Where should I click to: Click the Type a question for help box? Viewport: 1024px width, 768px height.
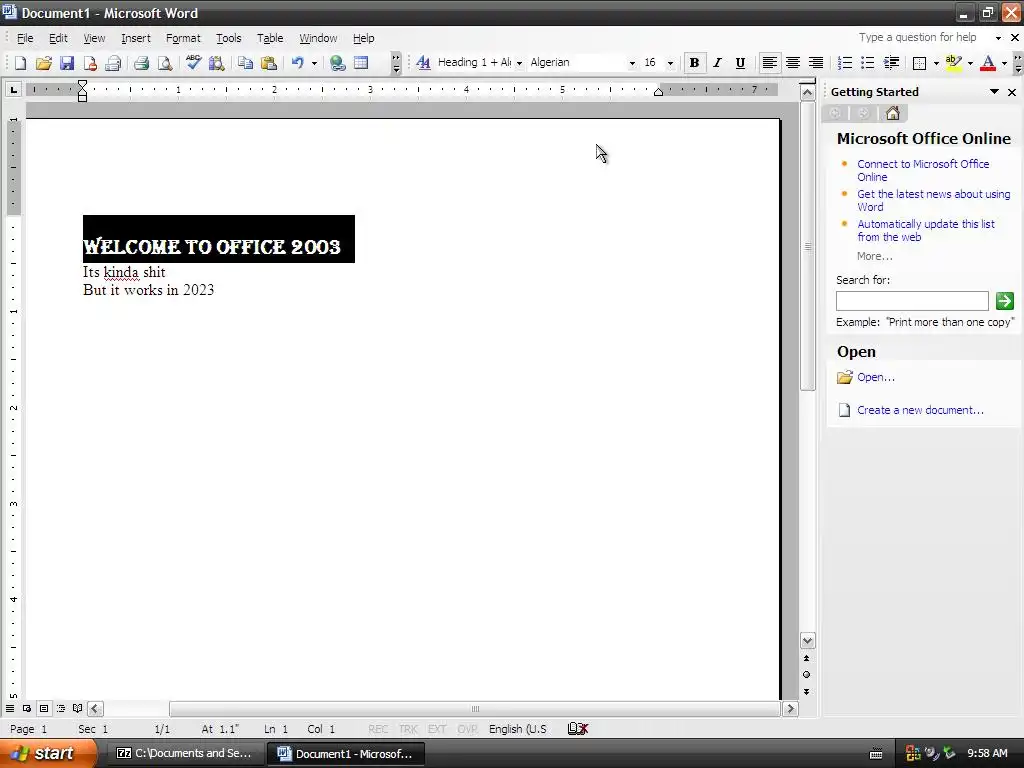[918, 37]
